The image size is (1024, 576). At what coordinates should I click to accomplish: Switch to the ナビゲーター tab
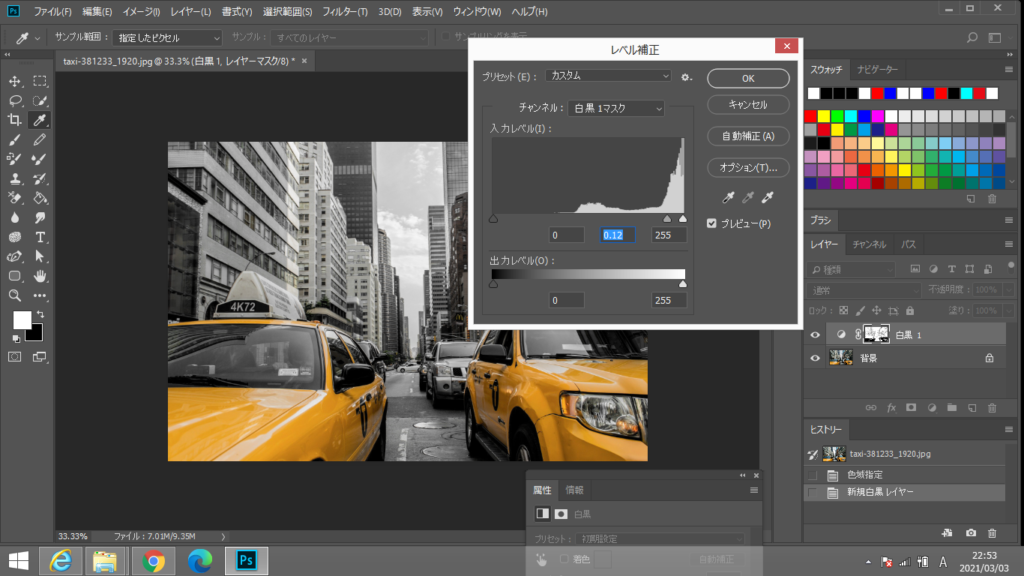[877, 69]
